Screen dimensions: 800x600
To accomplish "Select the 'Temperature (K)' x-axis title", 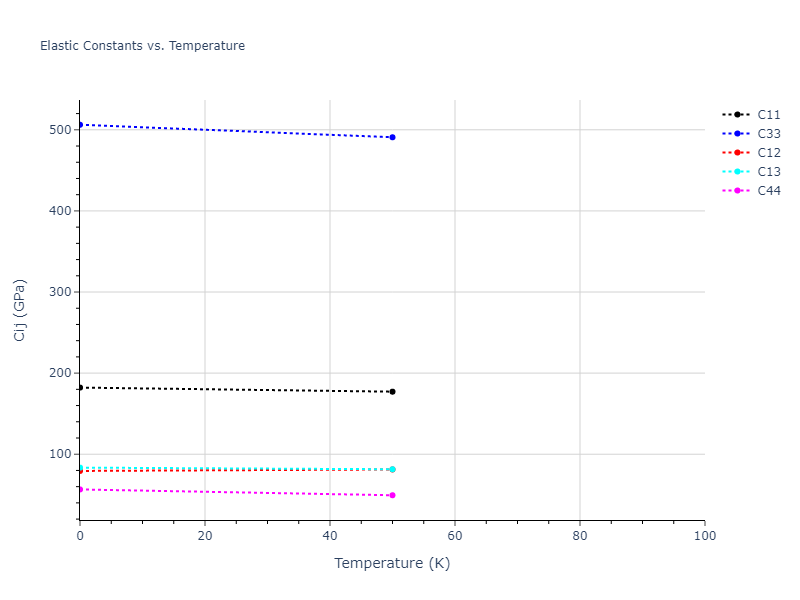I will [392, 563].
